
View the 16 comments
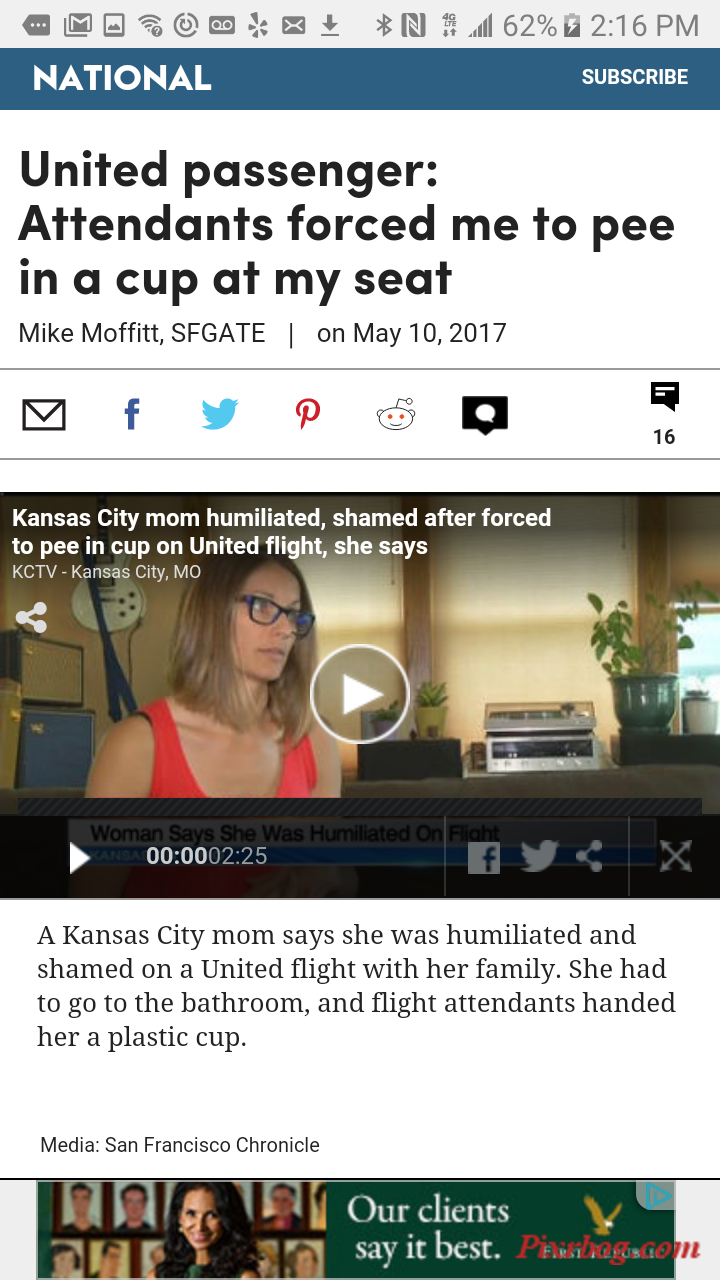point(664,414)
